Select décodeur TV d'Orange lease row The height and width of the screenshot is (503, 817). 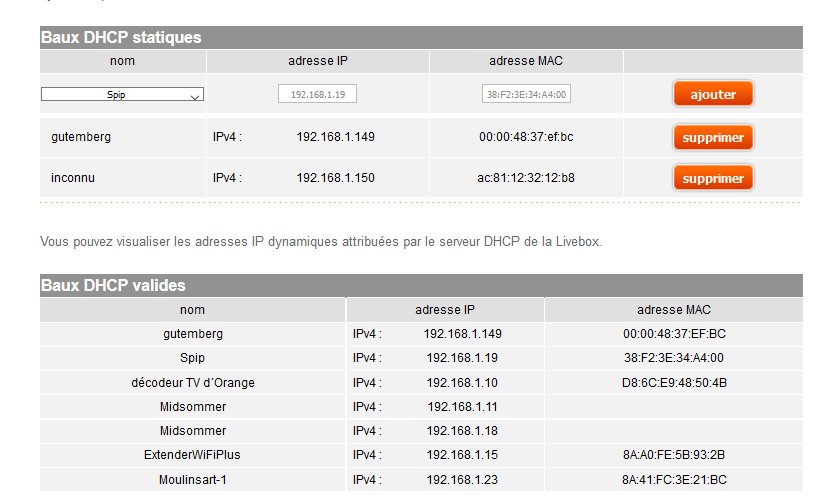point(192,382)
